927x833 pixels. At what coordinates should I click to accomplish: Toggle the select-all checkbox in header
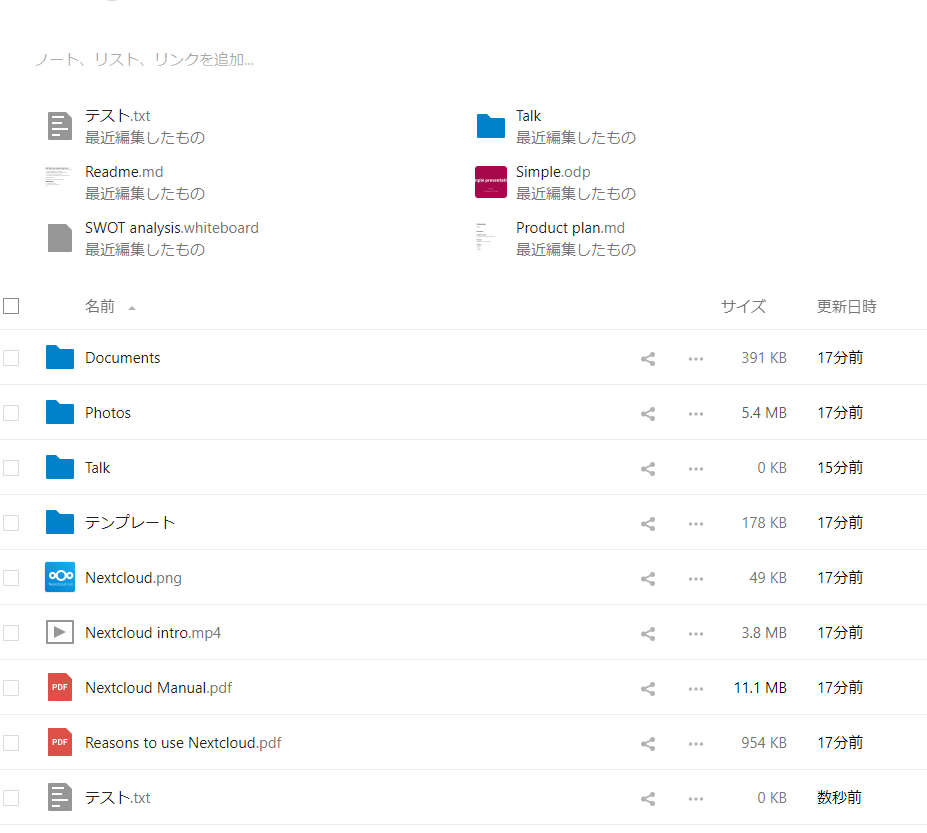11,306
